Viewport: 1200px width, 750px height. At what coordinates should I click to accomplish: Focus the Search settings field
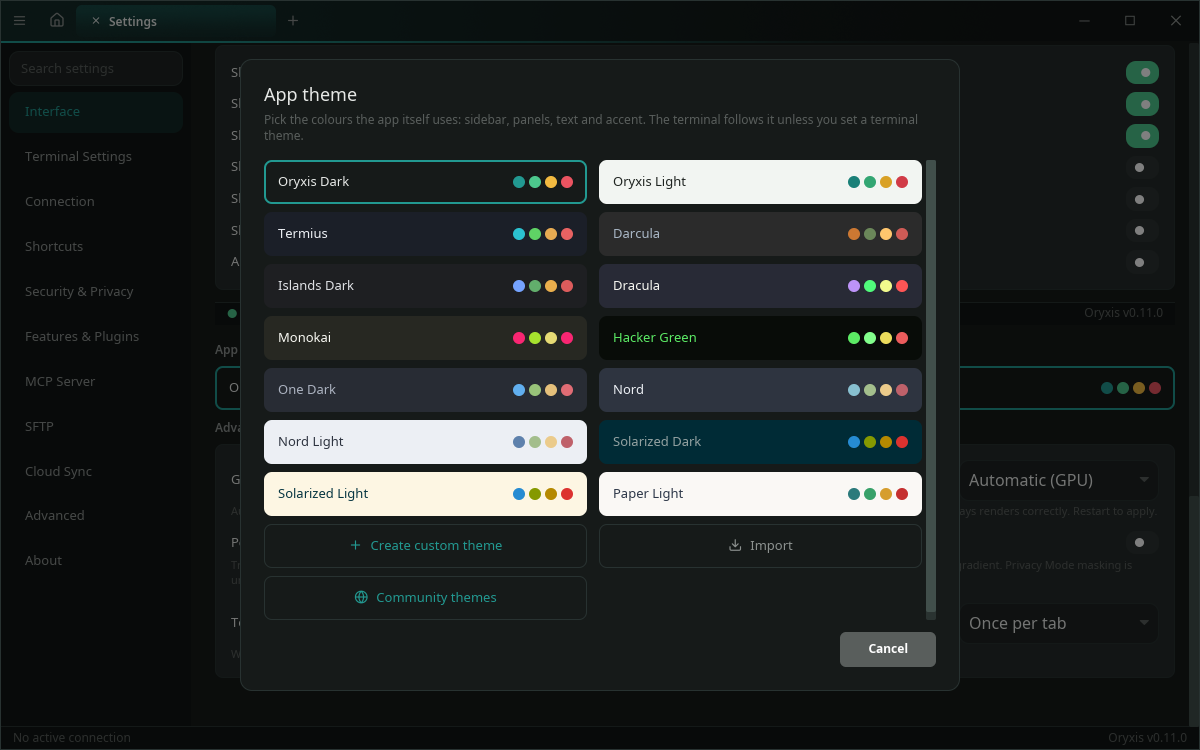click(96, 69)
